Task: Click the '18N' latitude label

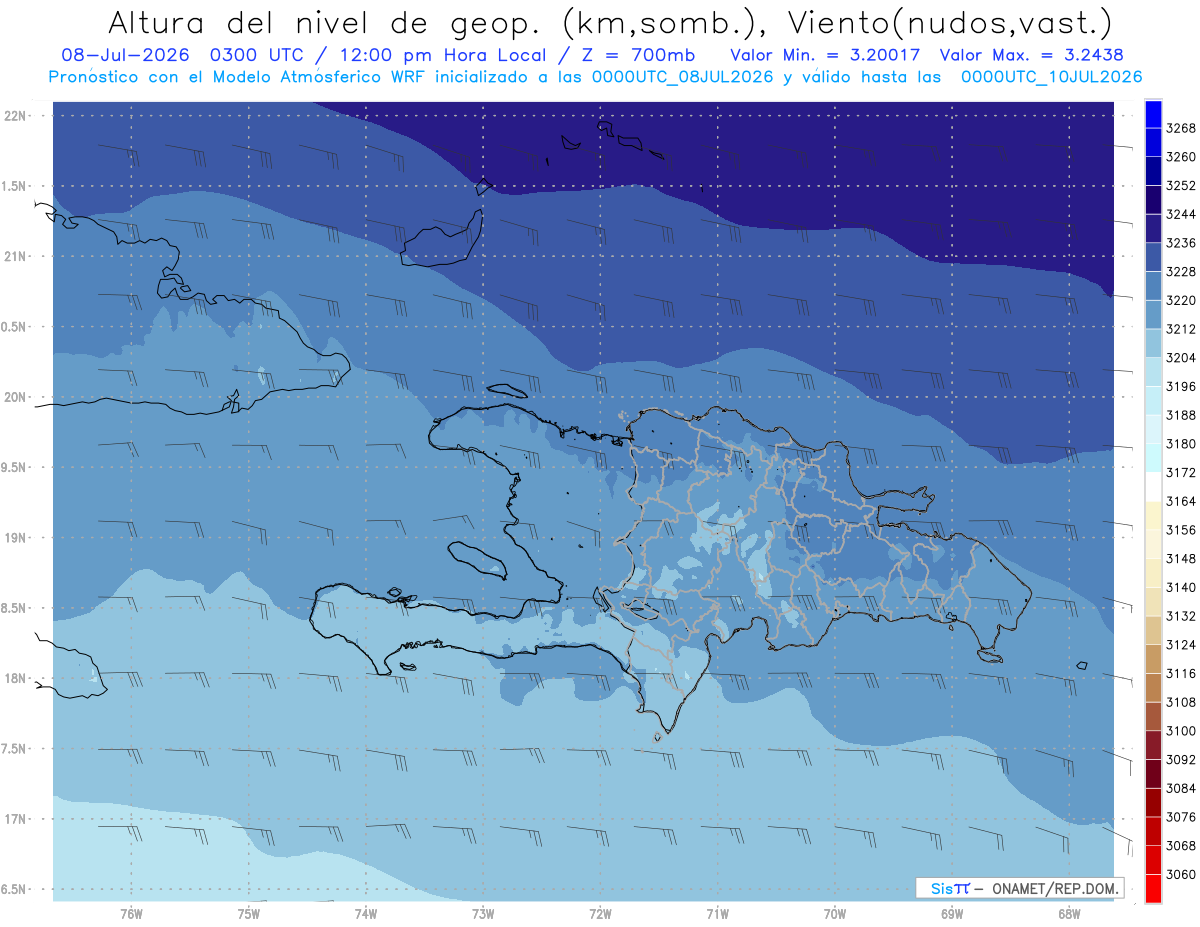Action: (x=17, y=679)
